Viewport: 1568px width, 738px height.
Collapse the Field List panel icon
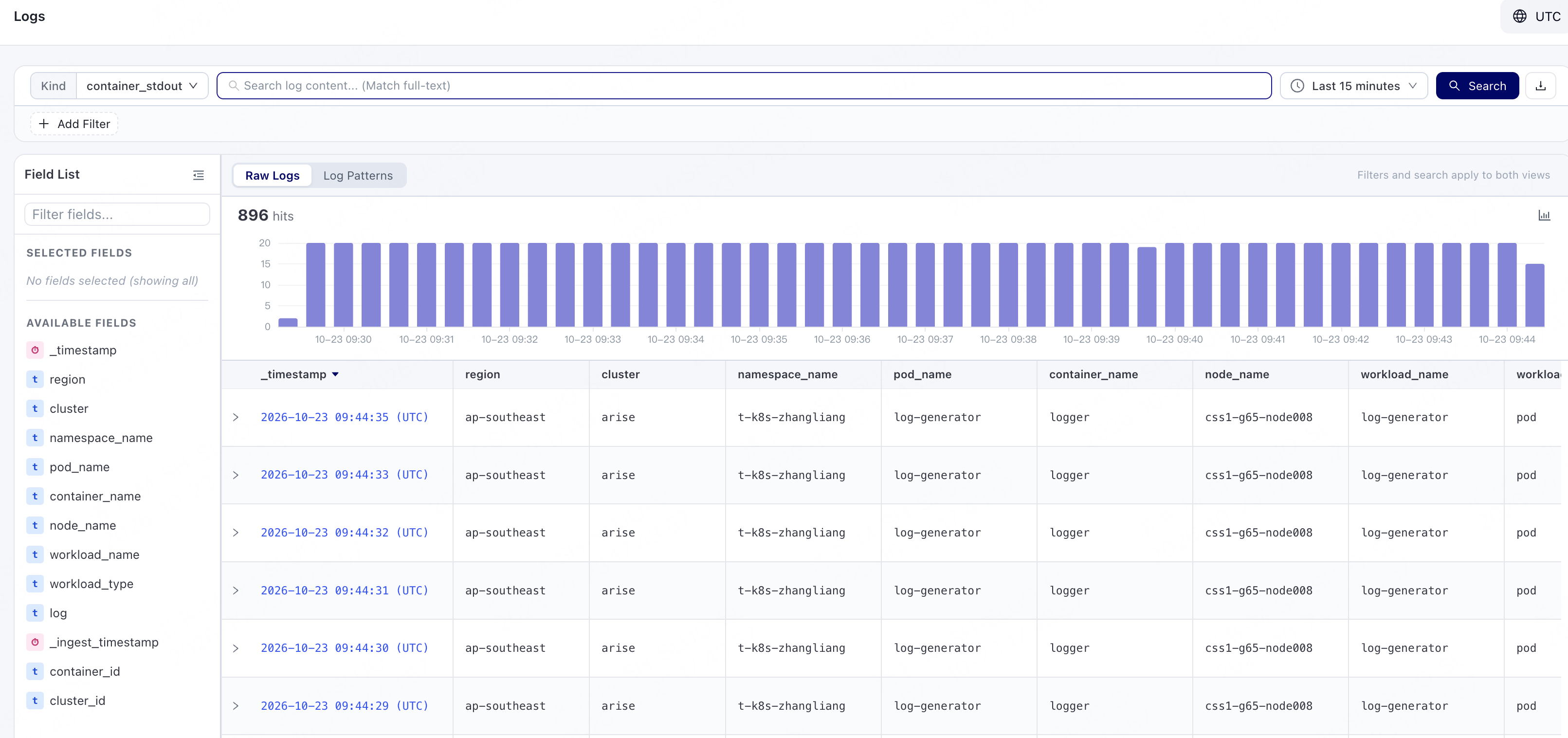point(199,175)
